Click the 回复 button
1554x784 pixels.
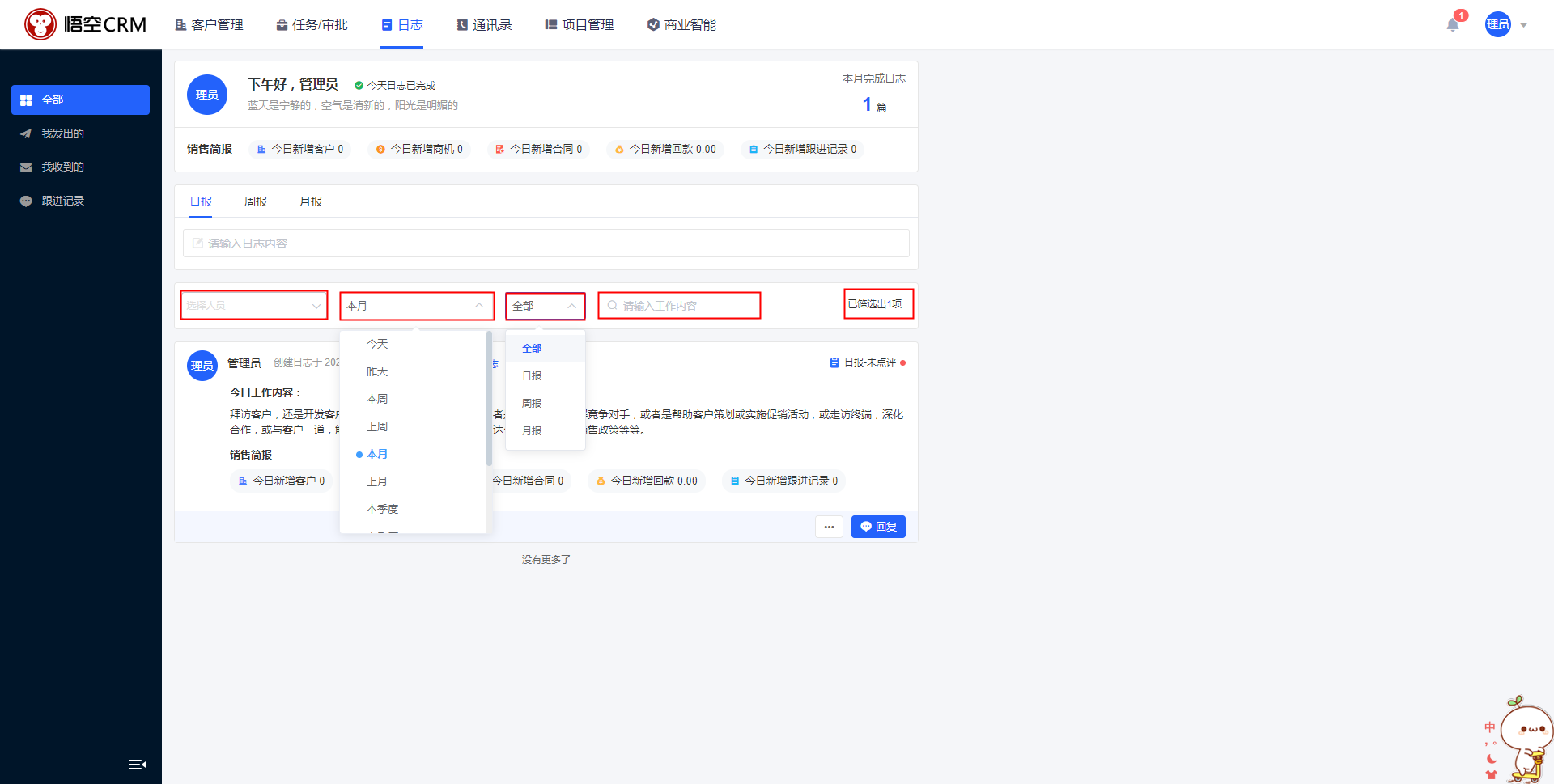(x=878, y=527)
